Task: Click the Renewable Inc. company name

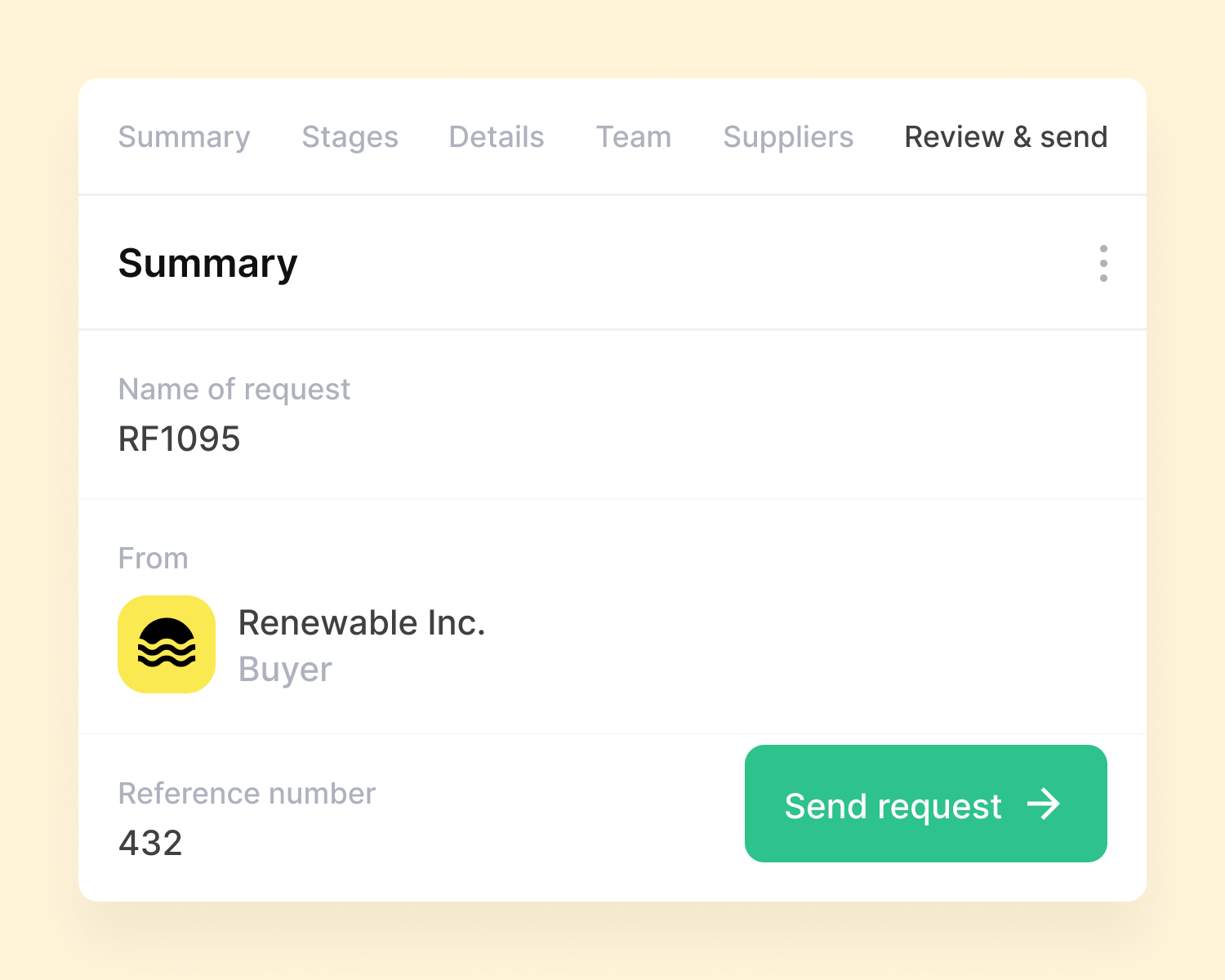Action: pos(362,623)
